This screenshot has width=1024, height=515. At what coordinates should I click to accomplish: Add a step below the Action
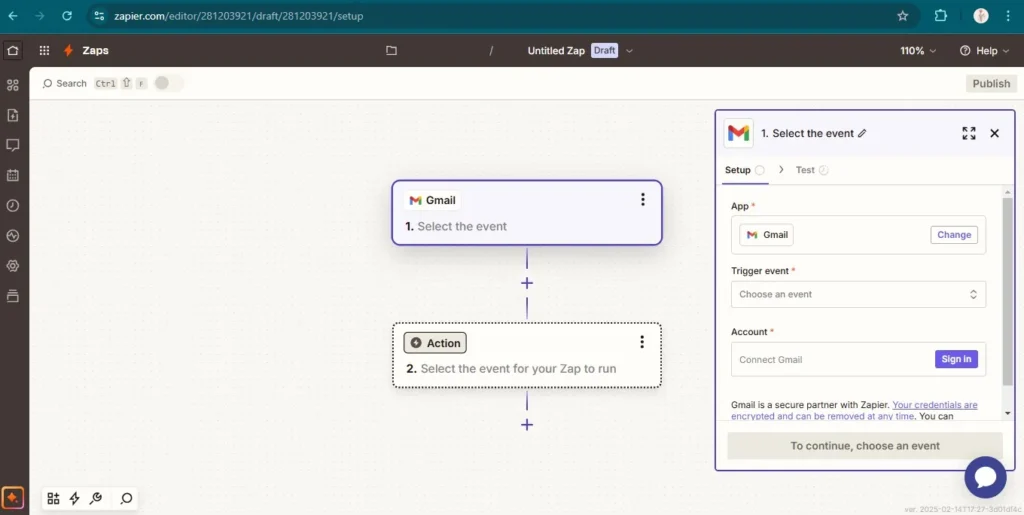[x=527, y=425]
